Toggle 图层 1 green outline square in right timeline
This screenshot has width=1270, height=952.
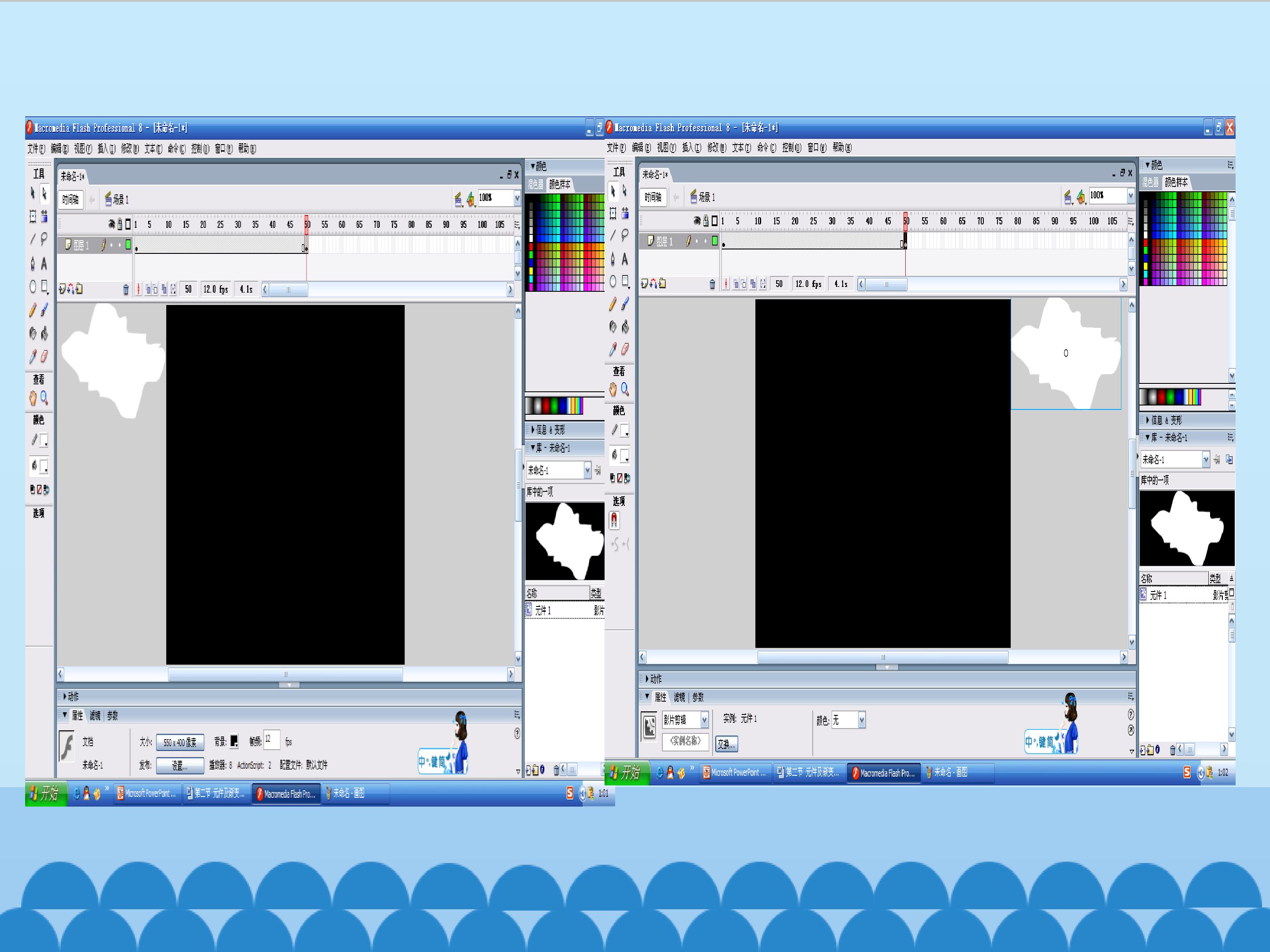715,241
